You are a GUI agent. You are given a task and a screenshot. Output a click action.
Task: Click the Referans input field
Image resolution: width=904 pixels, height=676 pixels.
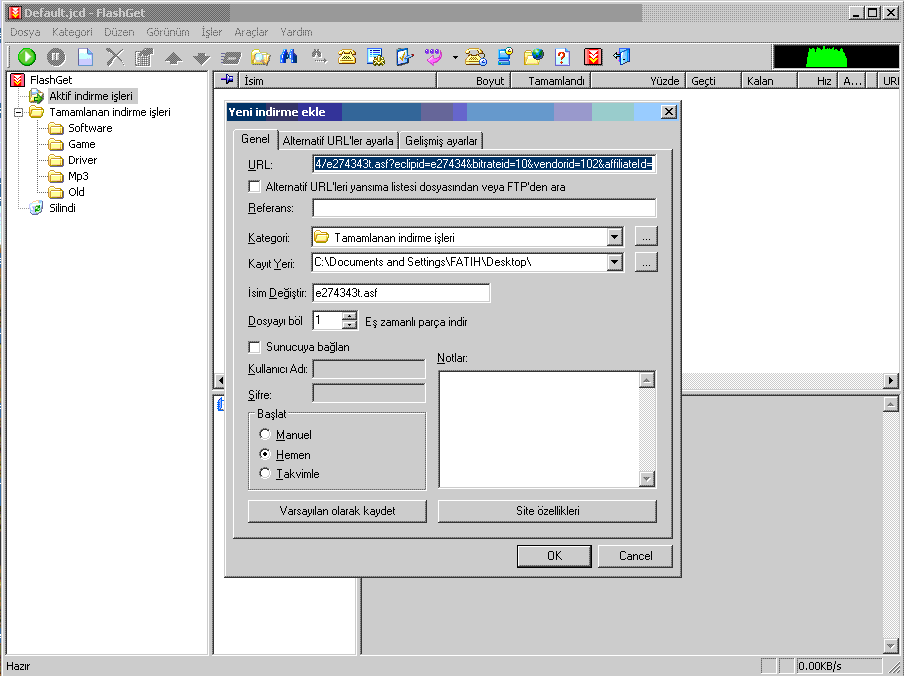484,208
